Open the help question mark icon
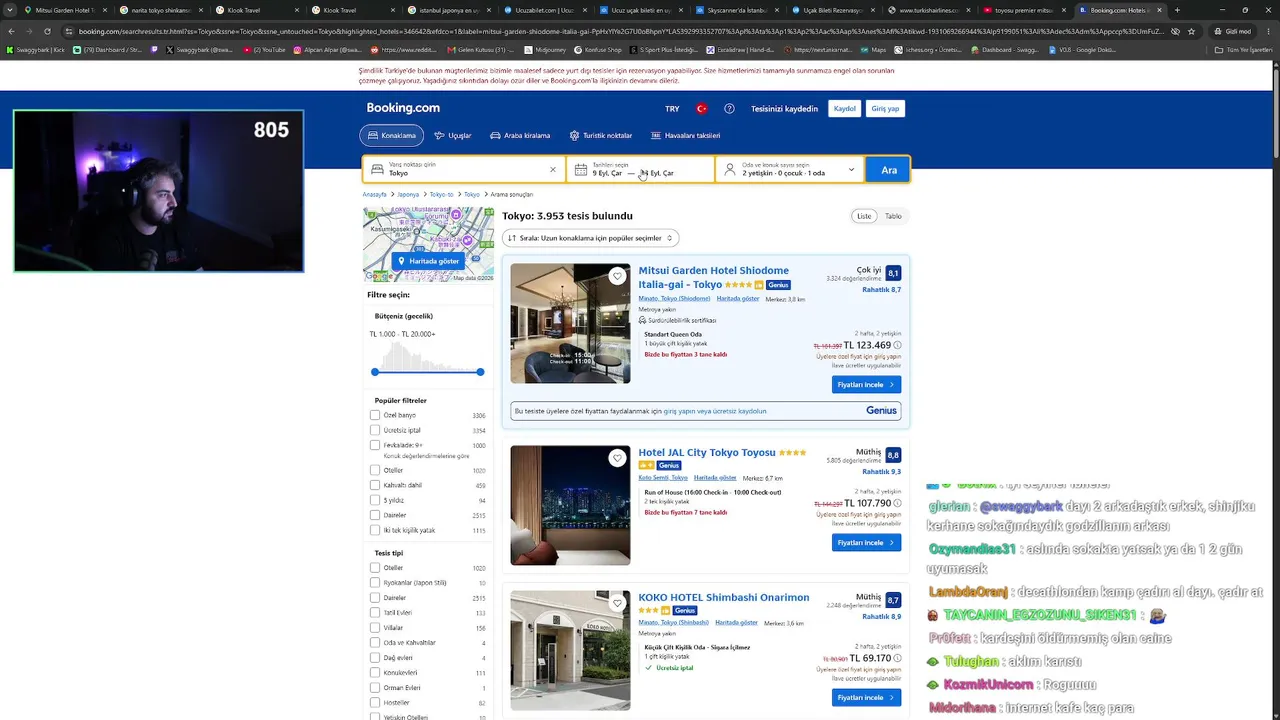Screen dimensions: 1280x720 tap(729, 109)
